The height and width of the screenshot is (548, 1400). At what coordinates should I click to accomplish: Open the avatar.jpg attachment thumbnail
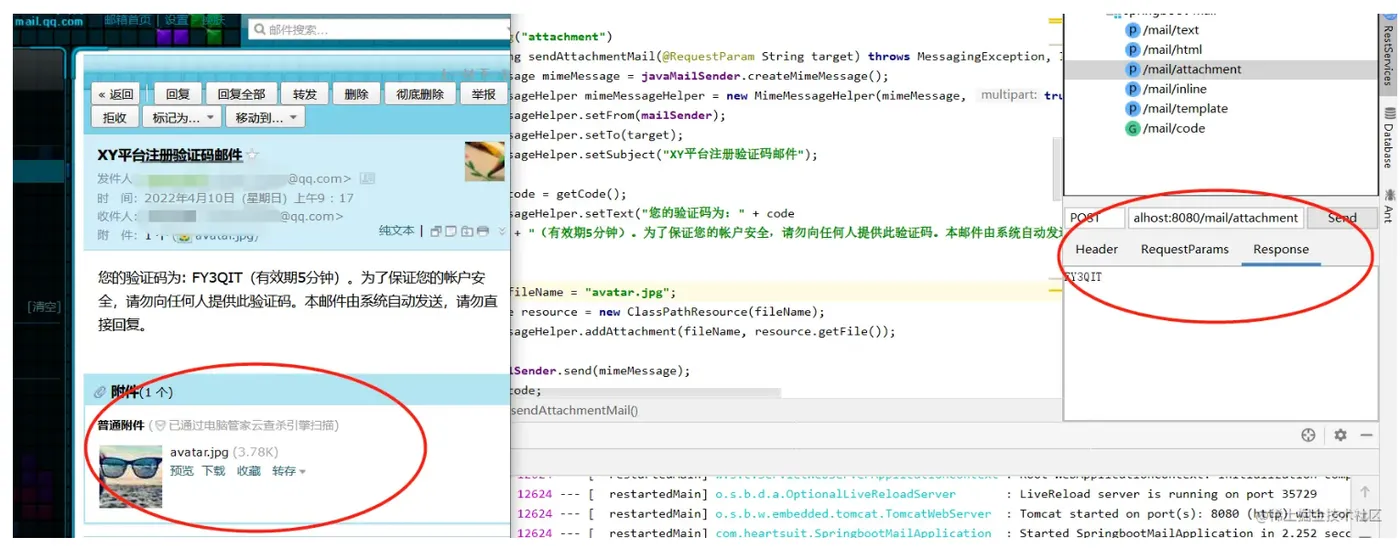130,476
